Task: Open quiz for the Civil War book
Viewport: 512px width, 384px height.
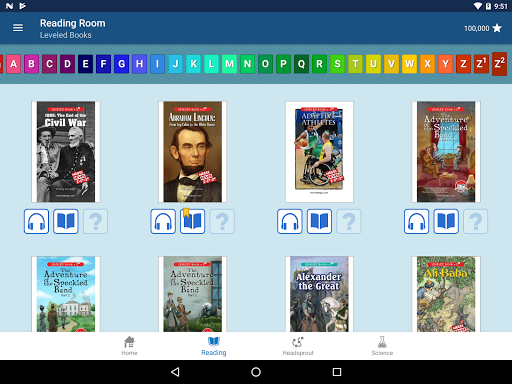Action: click(x=95, y=221)
